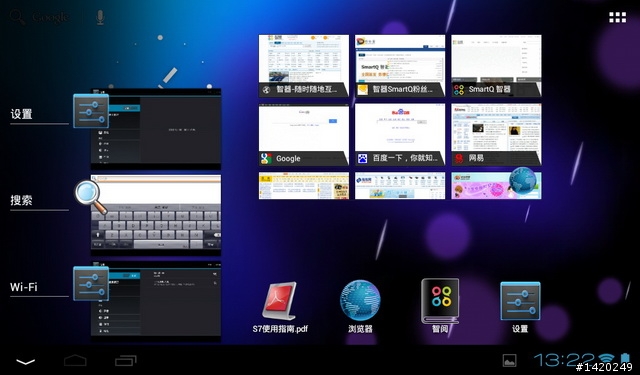Open the 网易 bookmark thumbnail

point(496,134)
